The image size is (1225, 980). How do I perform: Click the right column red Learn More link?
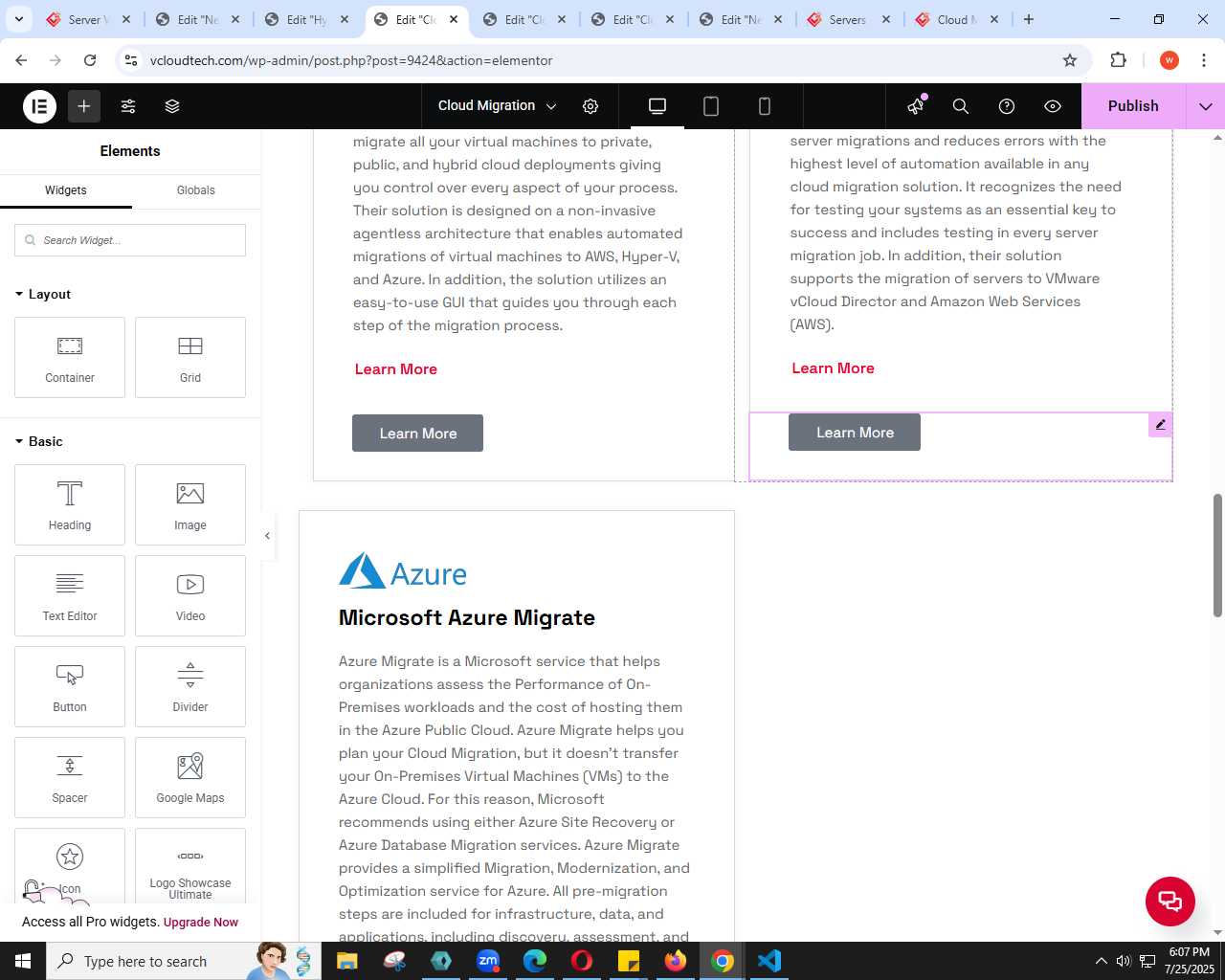click(x=834, y=368)
